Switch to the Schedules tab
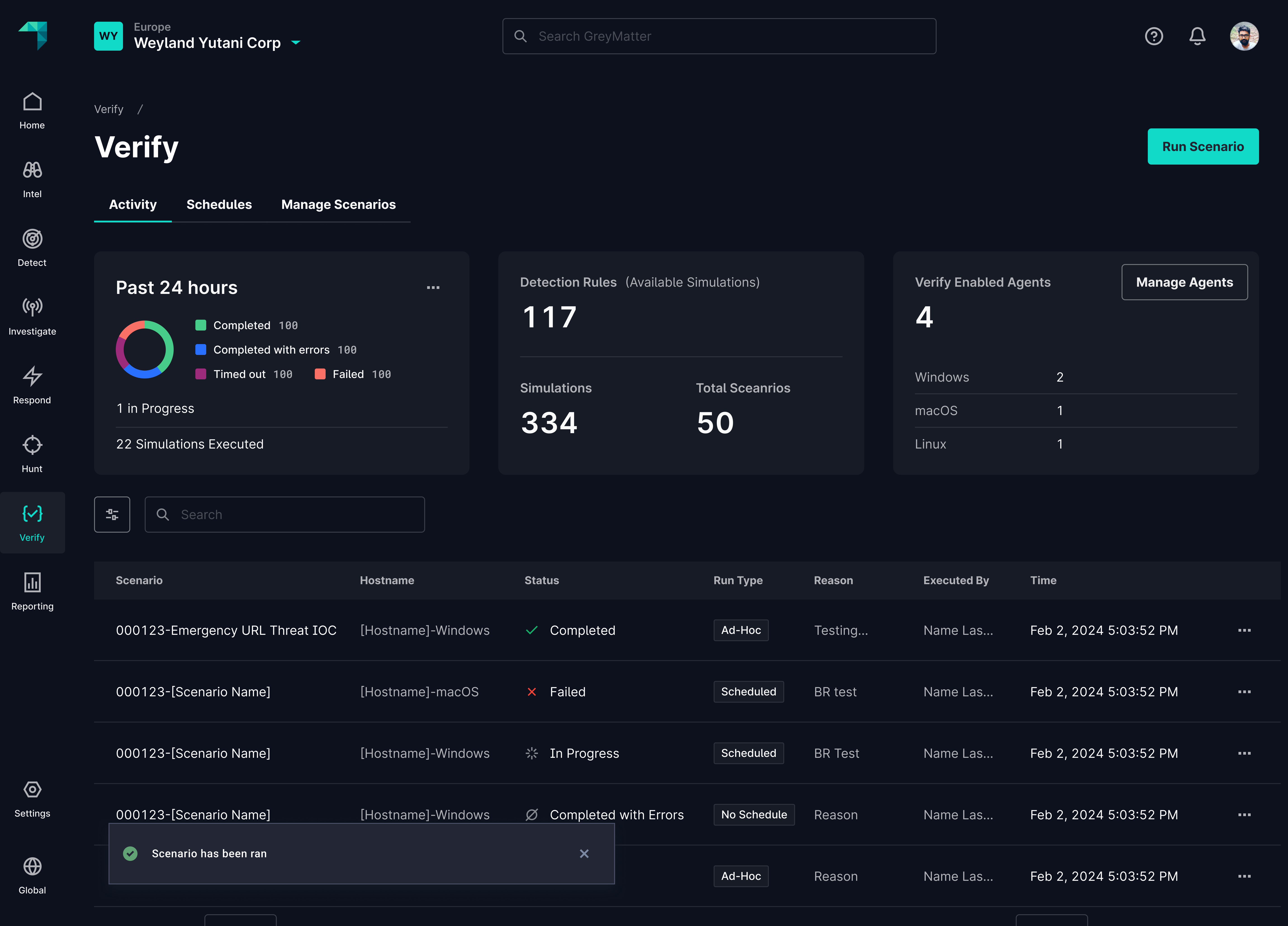Screen dimensions: 1288x926 tap(219, 204)
